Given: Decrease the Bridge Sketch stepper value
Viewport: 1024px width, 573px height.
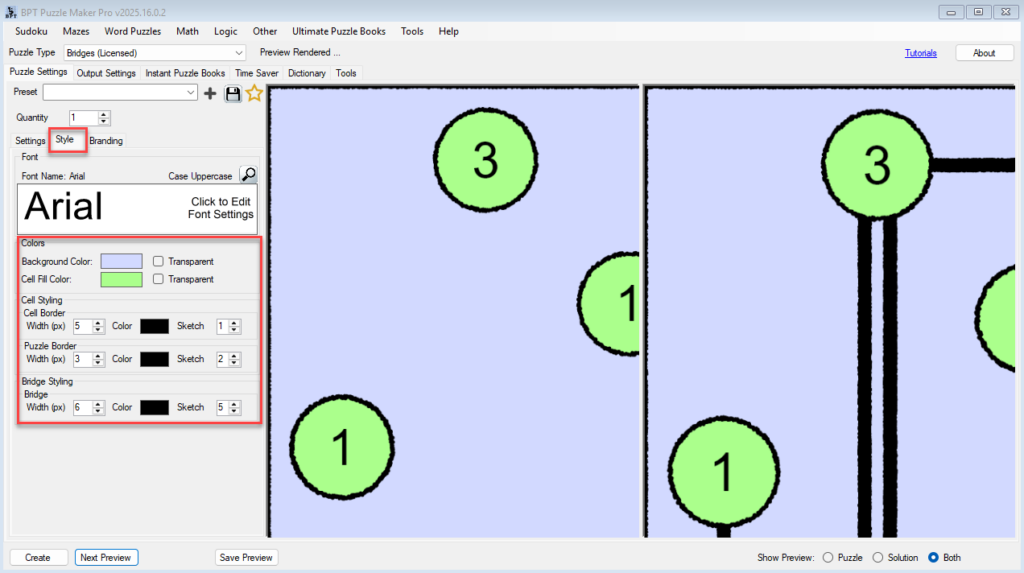Looking at the screenshot, I should 235,411.
